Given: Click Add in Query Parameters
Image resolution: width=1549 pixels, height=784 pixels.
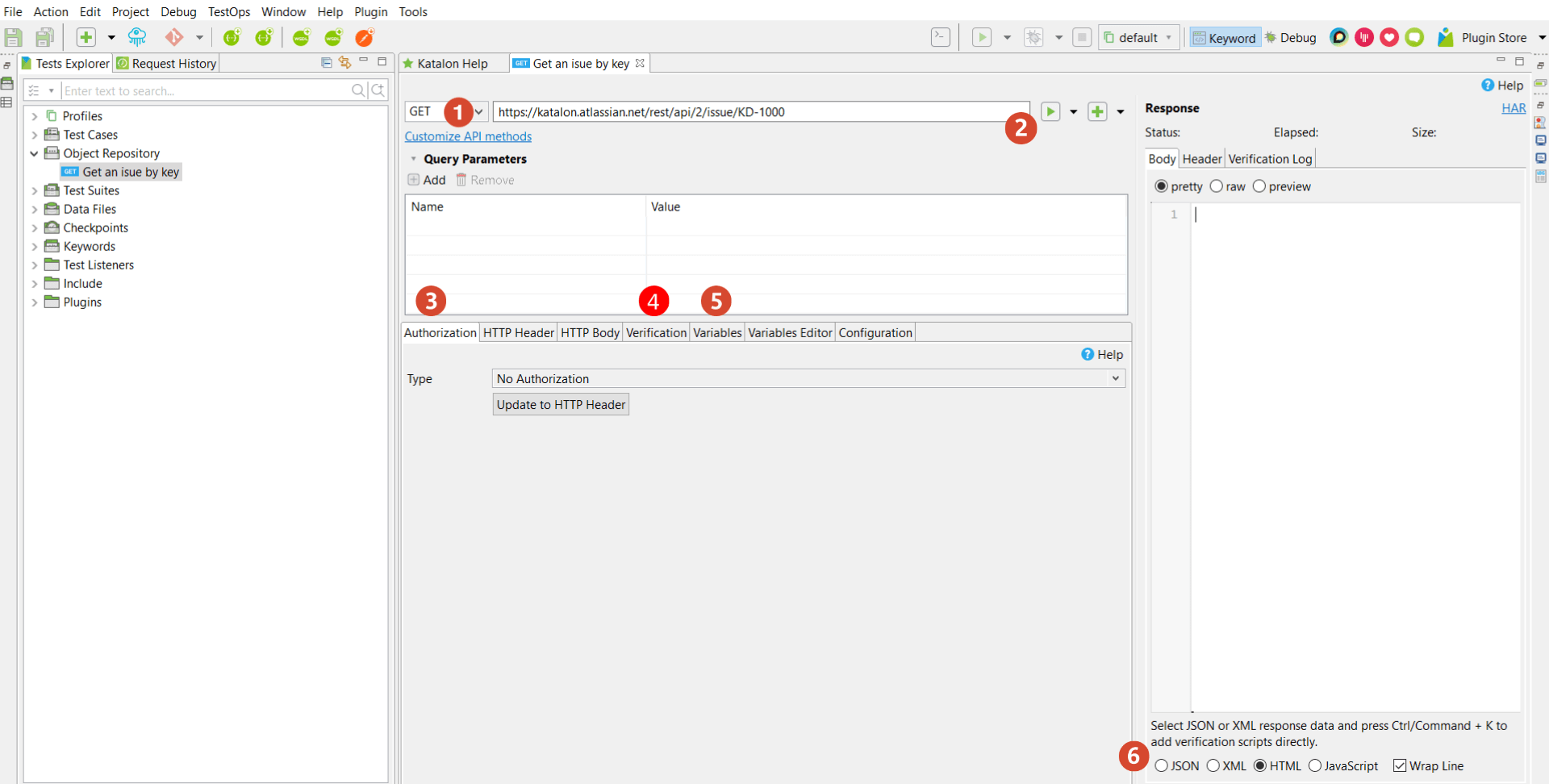Looking at the screenshot, I should (427, 180).
